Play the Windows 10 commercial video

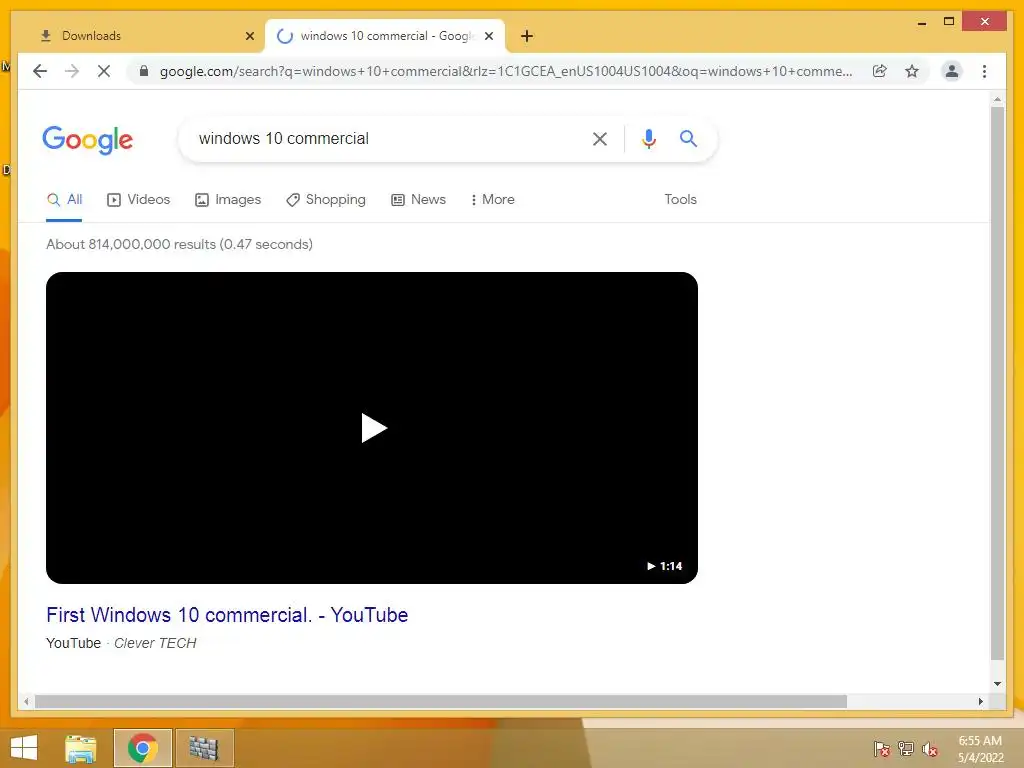coord(374,428)
